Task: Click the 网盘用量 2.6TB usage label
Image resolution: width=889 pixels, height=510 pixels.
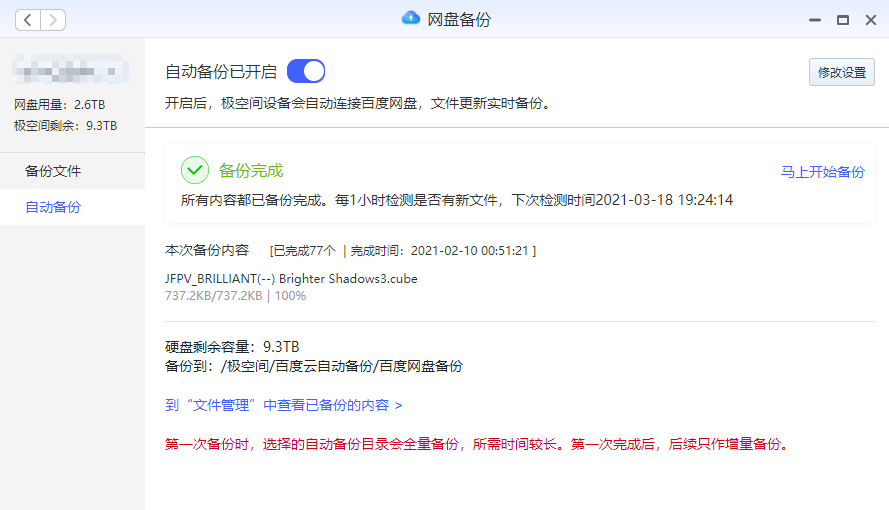Action: coord(59,105)
